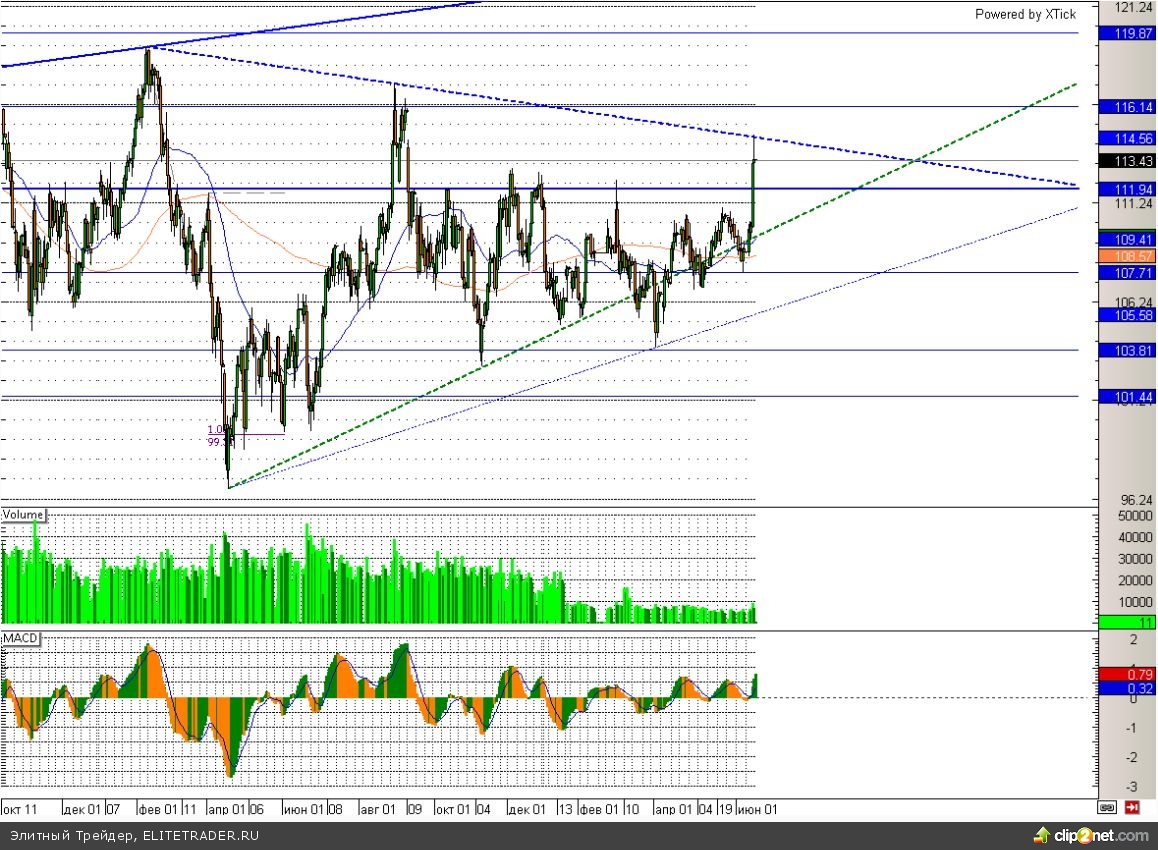The width and height of the screenshot is (1158, 850).
Task: Click the MACD pane label
Action: click(x=20, y=638)
